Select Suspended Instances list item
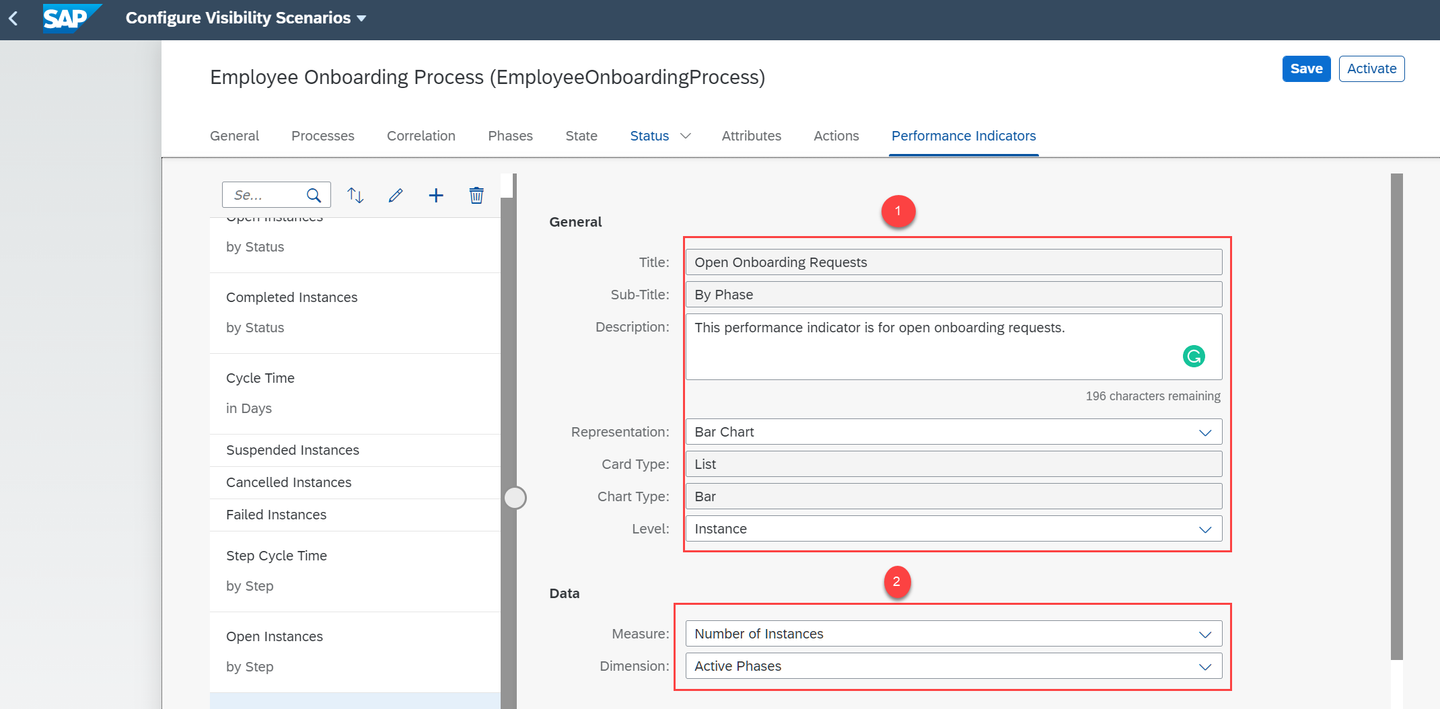The height and width of the screenshot is (709, 1440). coord(355,450)
